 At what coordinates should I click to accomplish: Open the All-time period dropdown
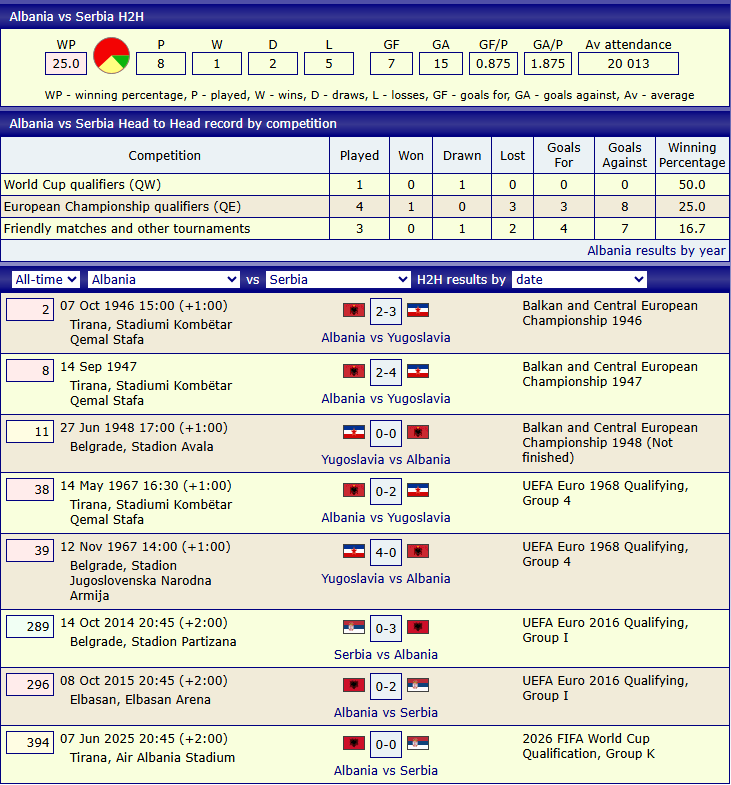click(x=46, y=280)
